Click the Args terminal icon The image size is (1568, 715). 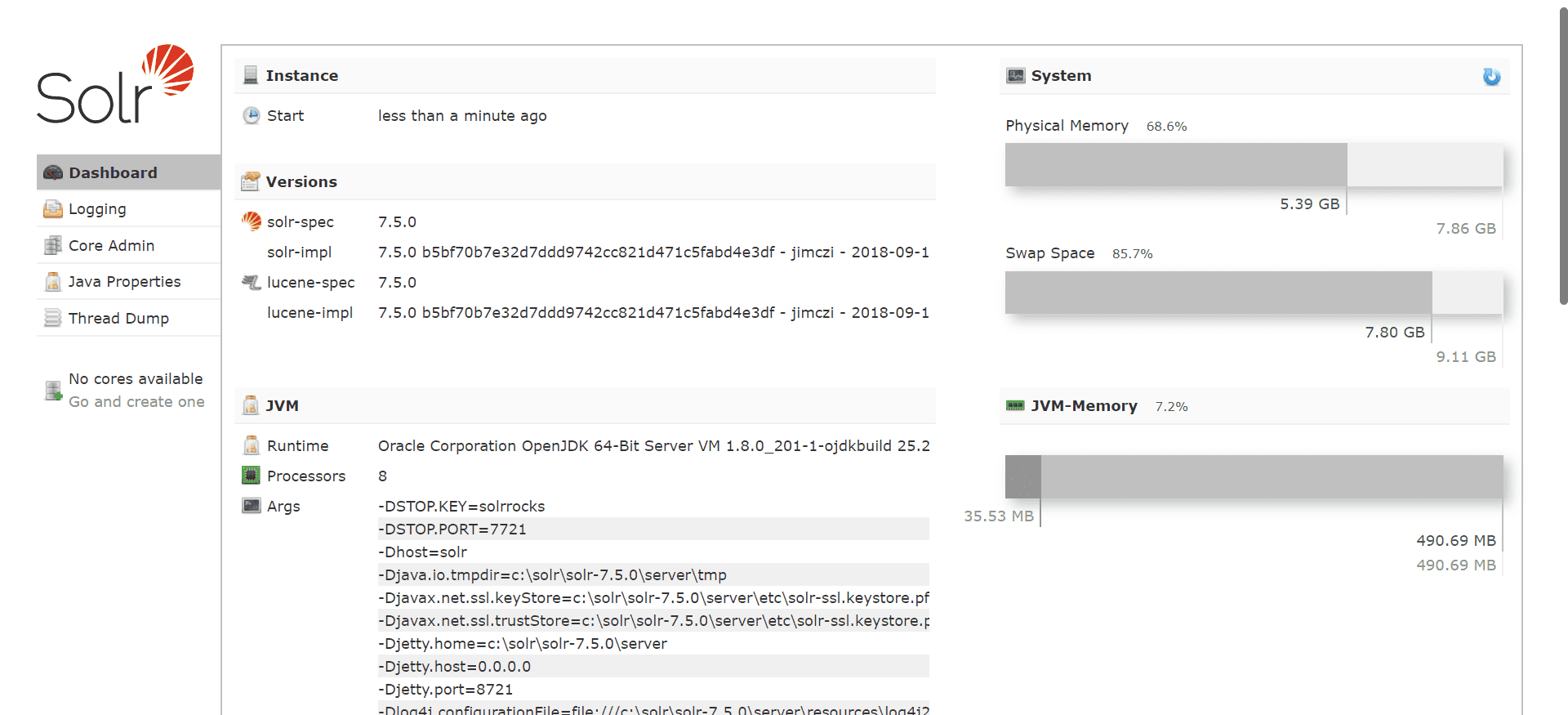point(252,506)
